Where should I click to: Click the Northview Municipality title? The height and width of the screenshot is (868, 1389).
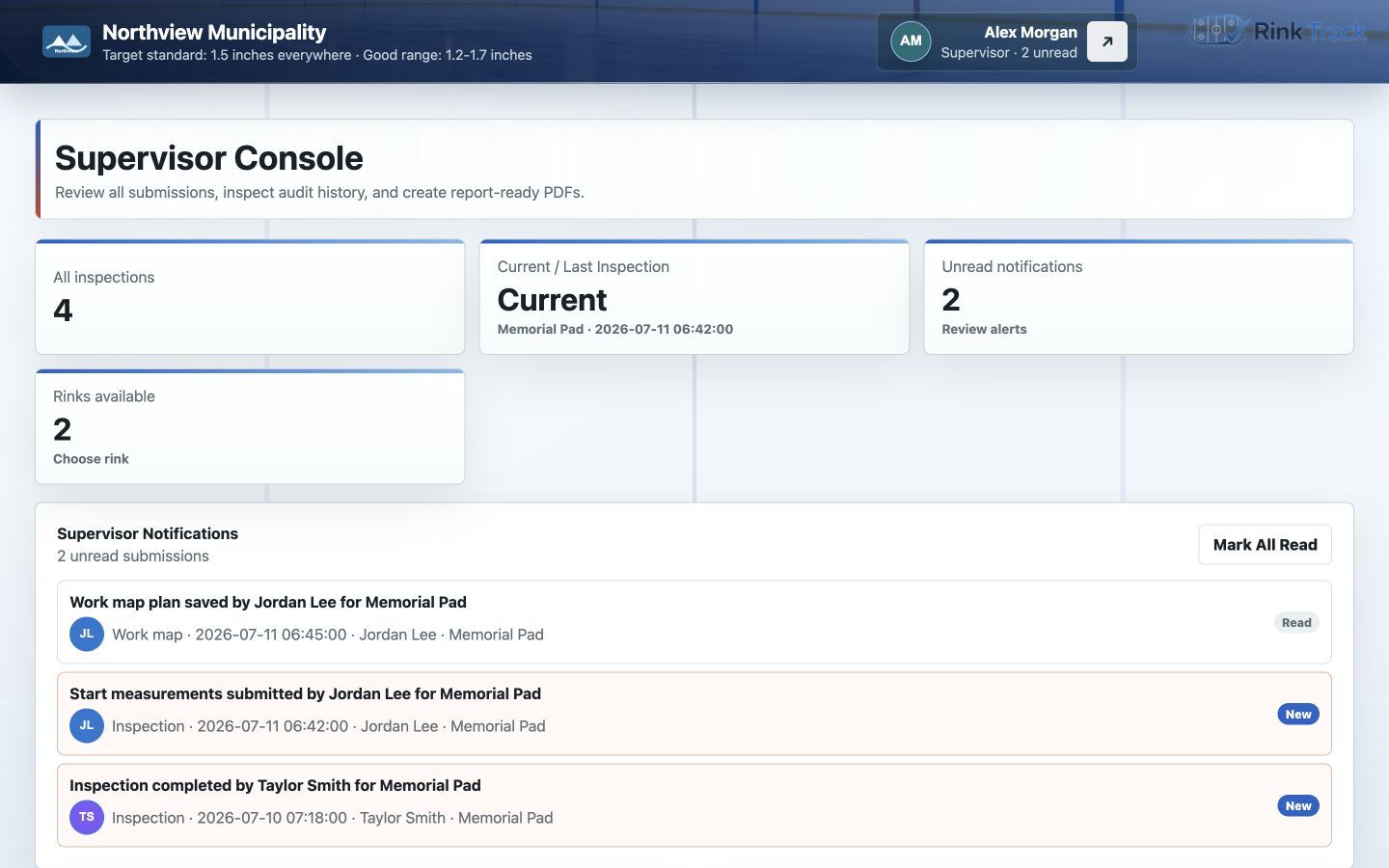tap(214, 32)
